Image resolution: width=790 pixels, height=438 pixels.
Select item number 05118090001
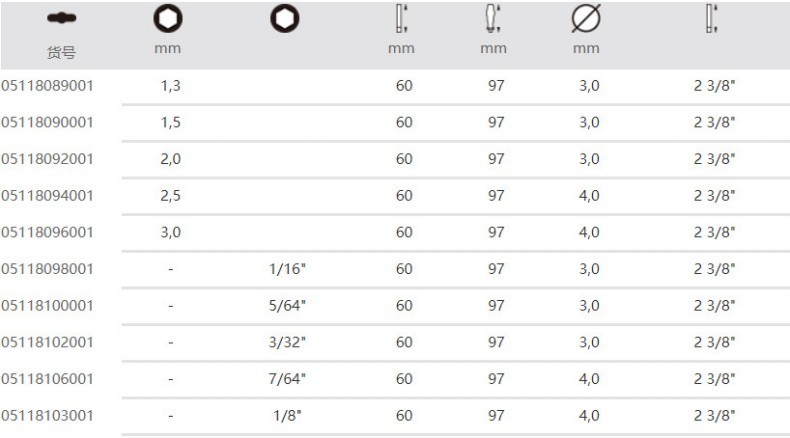pos(47,122)
